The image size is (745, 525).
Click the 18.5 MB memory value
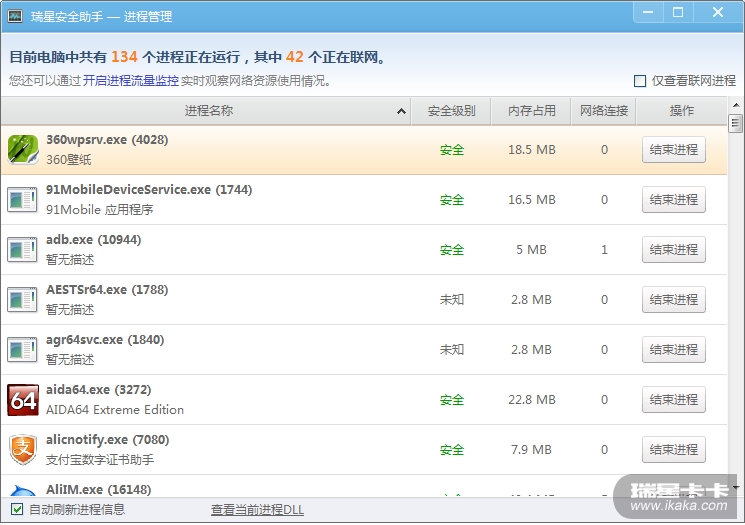[532, 150]
